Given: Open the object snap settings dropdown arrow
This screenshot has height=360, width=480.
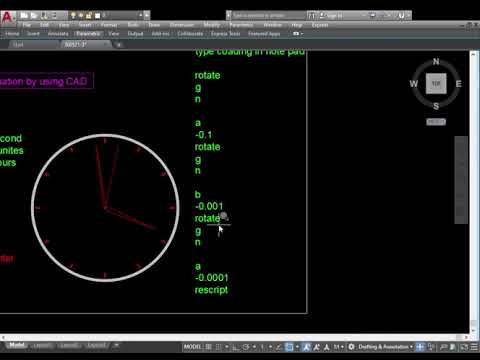Looking at the screenshot, I should click(x=298, y=347).
